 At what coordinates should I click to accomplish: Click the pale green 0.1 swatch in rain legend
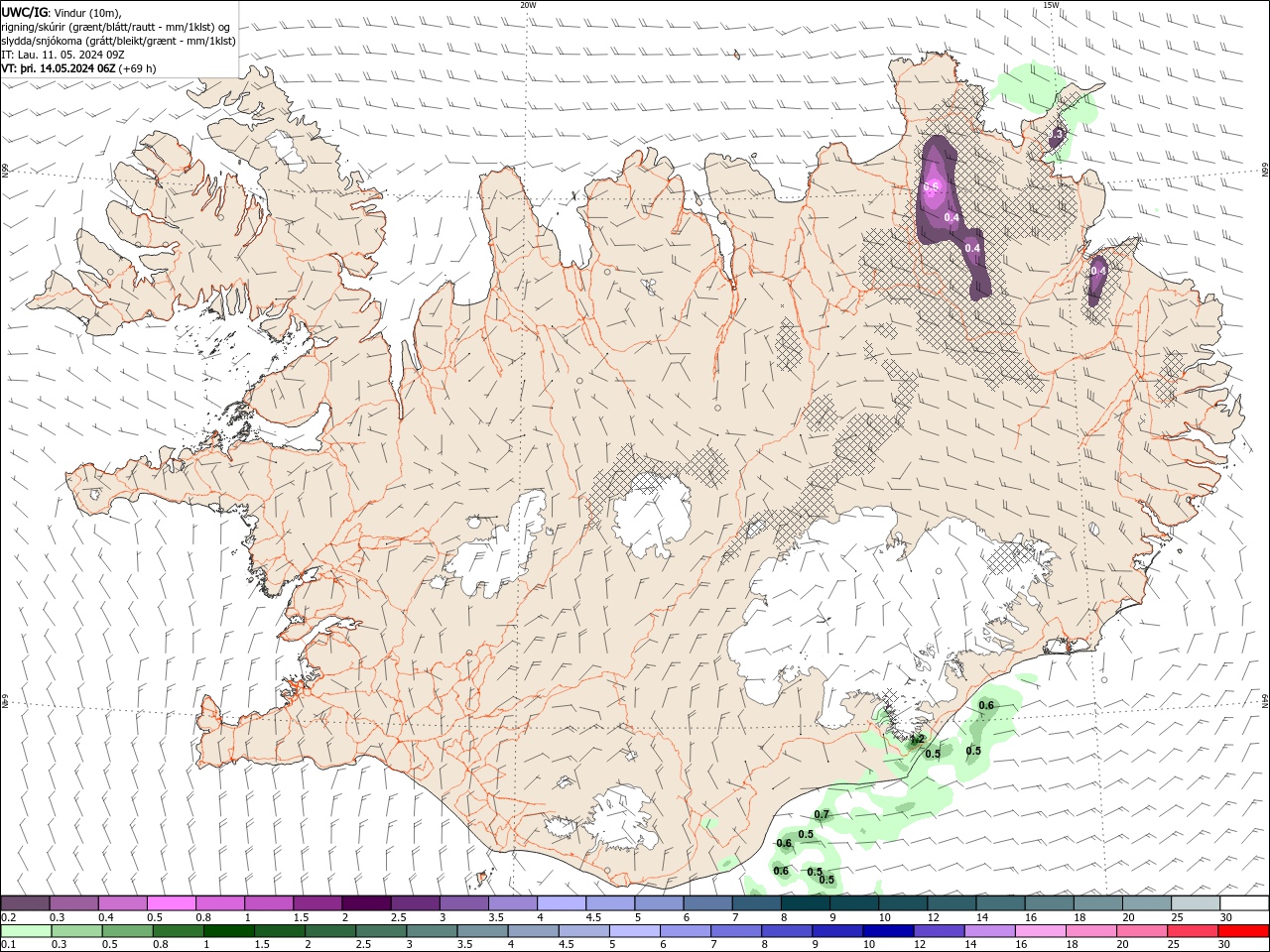(x=26, y=931)
